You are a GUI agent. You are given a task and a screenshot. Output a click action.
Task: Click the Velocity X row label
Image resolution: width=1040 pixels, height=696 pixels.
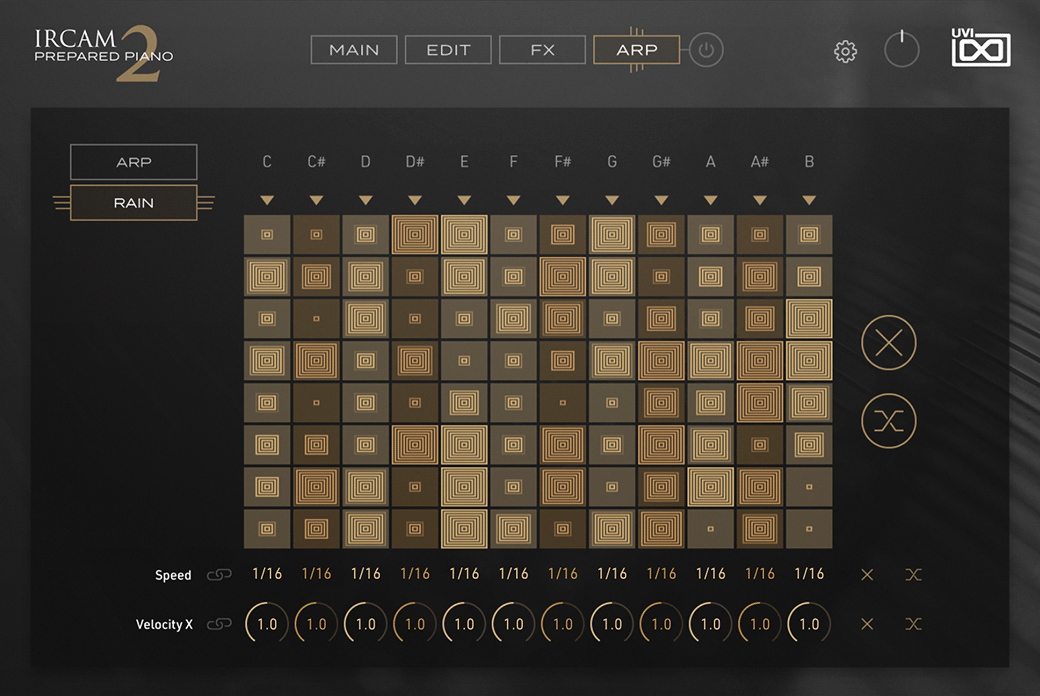click(164, 624)
